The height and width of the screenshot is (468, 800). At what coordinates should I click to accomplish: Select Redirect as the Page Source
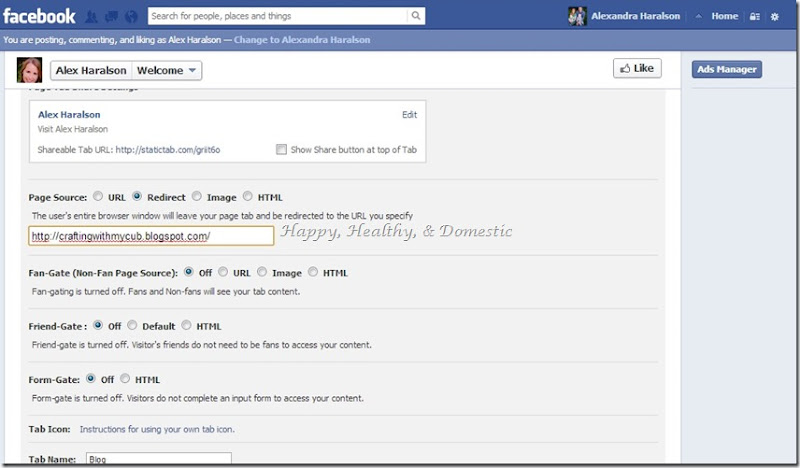pos(137,196)
